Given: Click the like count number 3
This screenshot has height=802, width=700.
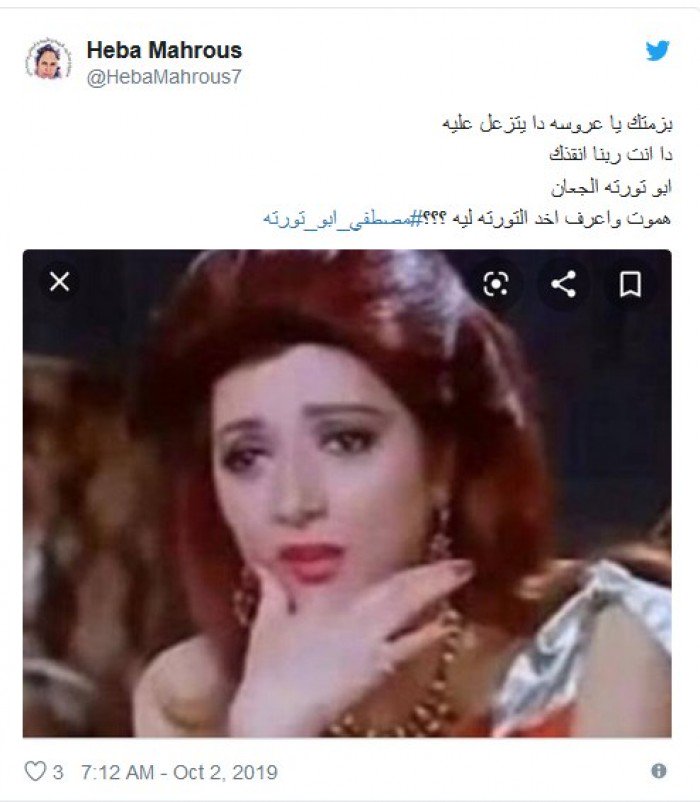Looking at the screenshot, I should [x=58, y=772].
